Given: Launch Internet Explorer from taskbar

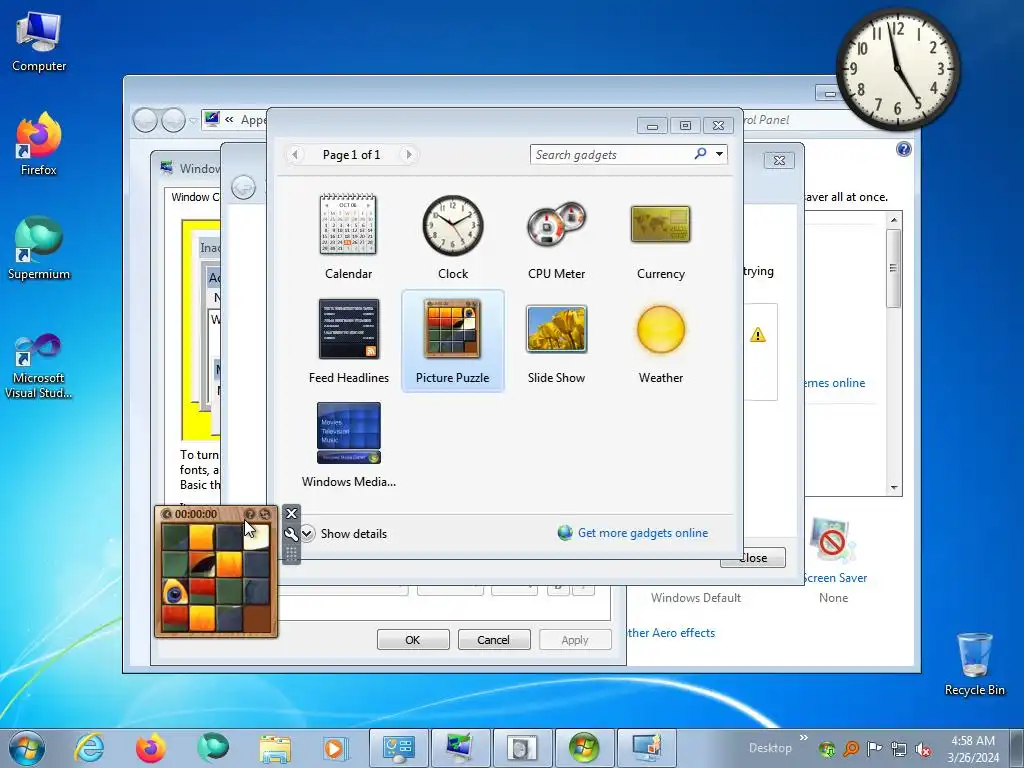Looking at the screenshot, I should [89, 748].
